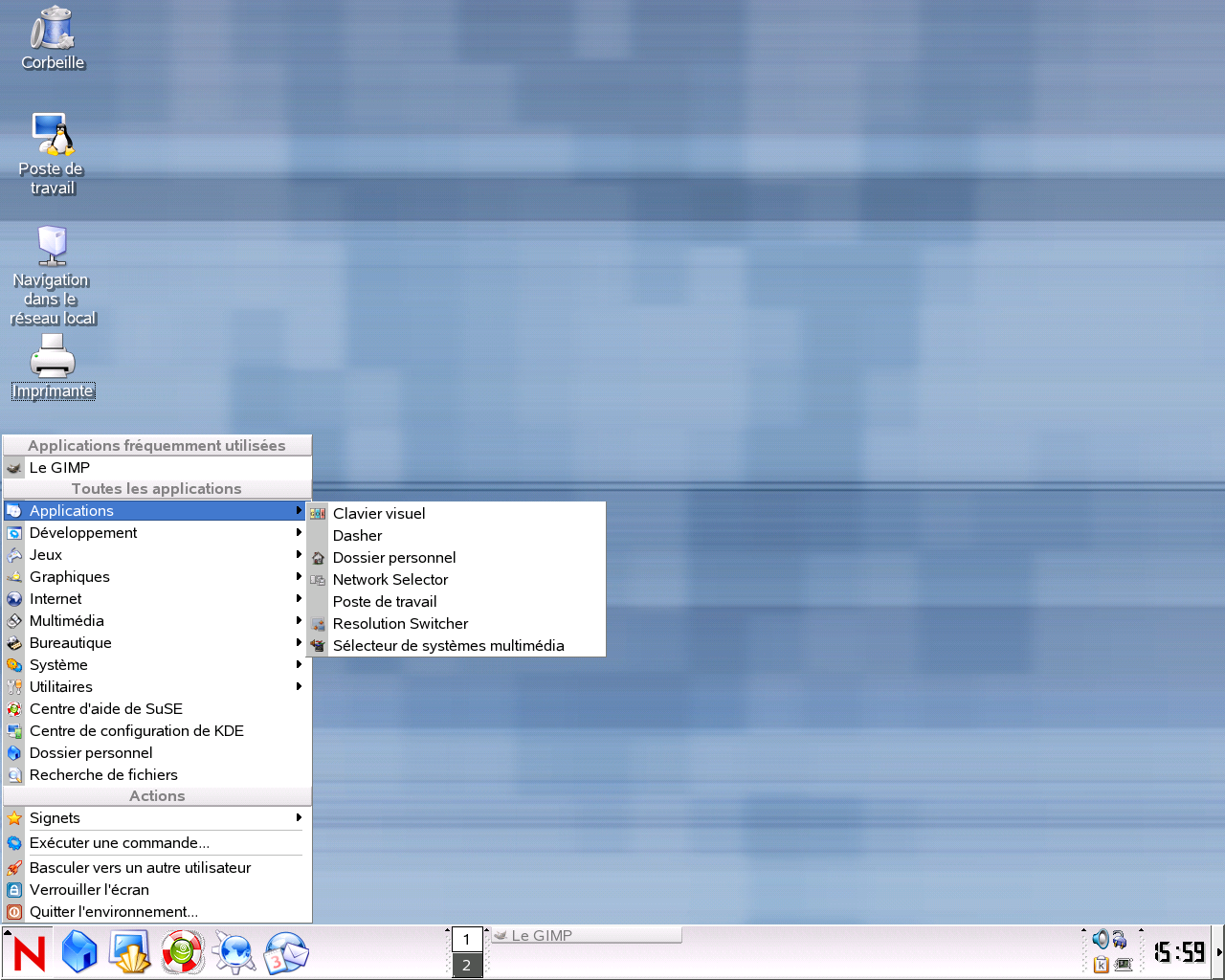Click the network plug icon in system tray
1225x980 pixels.
tap(1121, 942)
